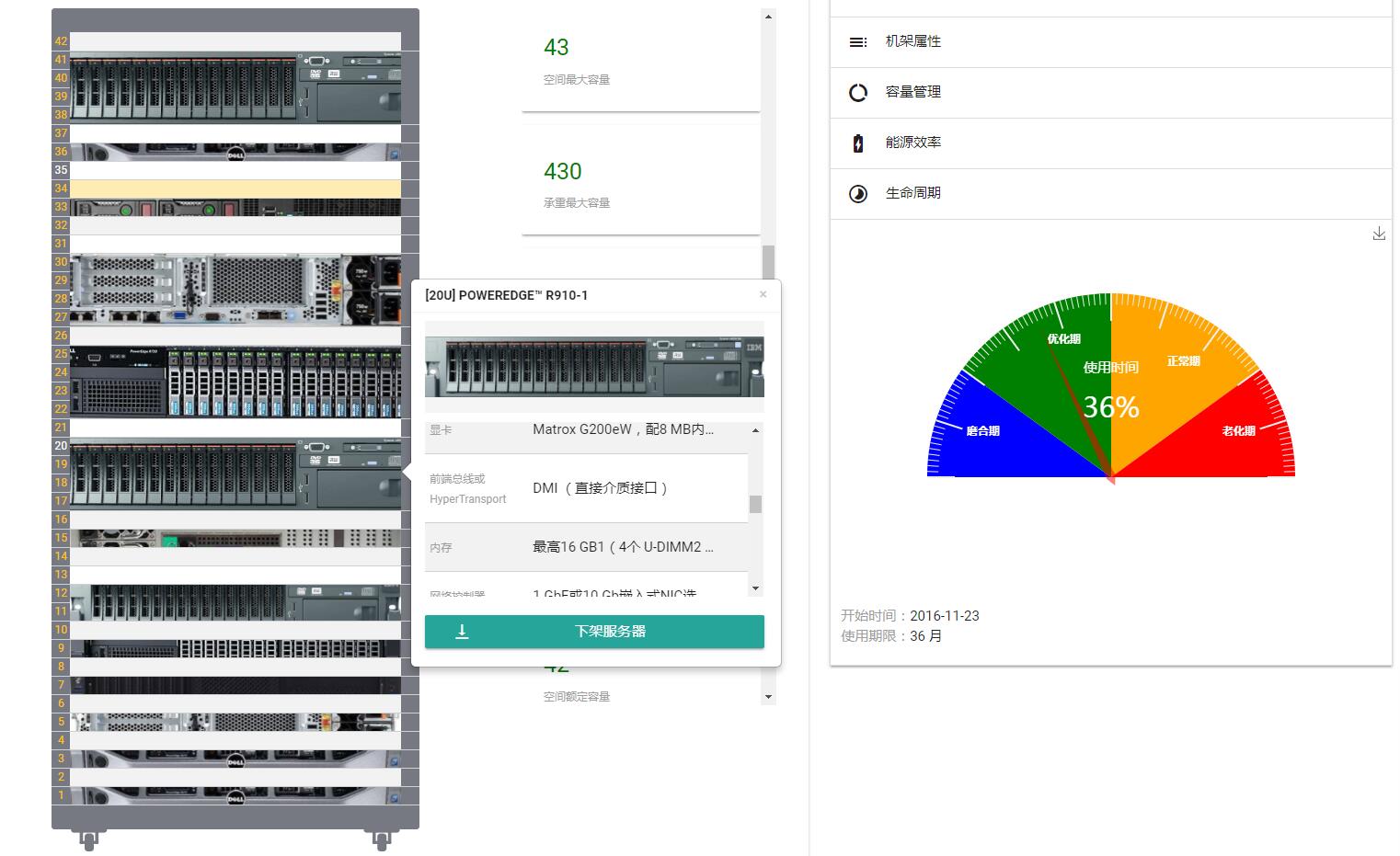The width and height of the screenshot is (1400, 856).
Task: Click the 43 空间最大容量 card
Action: [641, 60]
